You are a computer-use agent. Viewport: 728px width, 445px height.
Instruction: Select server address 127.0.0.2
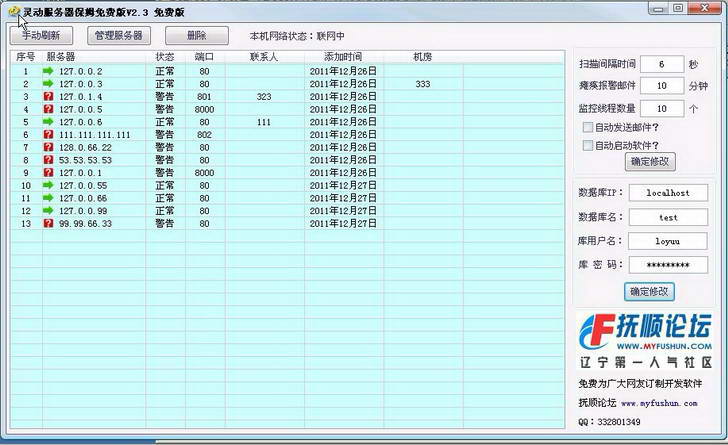81,71
